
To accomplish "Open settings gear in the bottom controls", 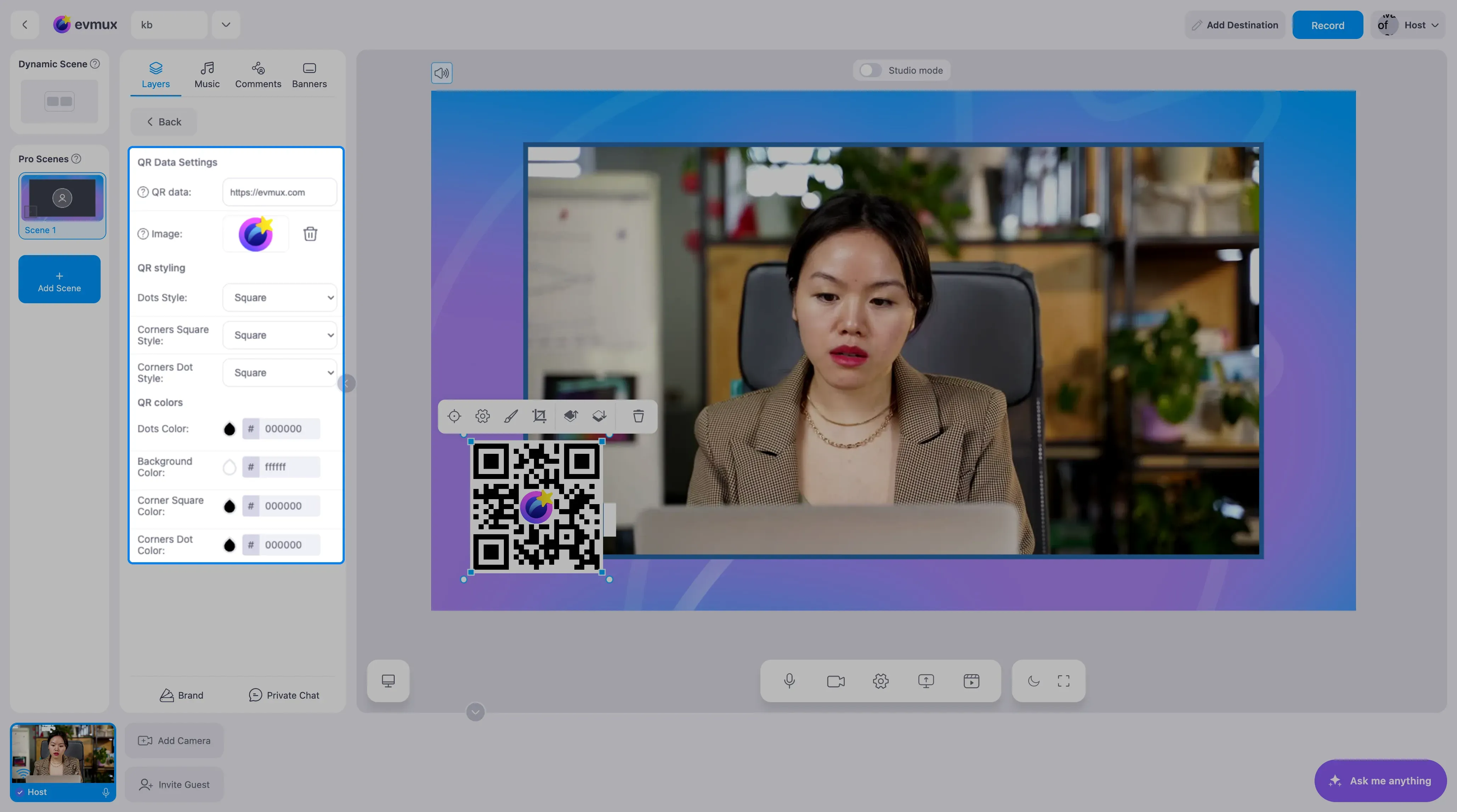I will (x=881, y=681).
